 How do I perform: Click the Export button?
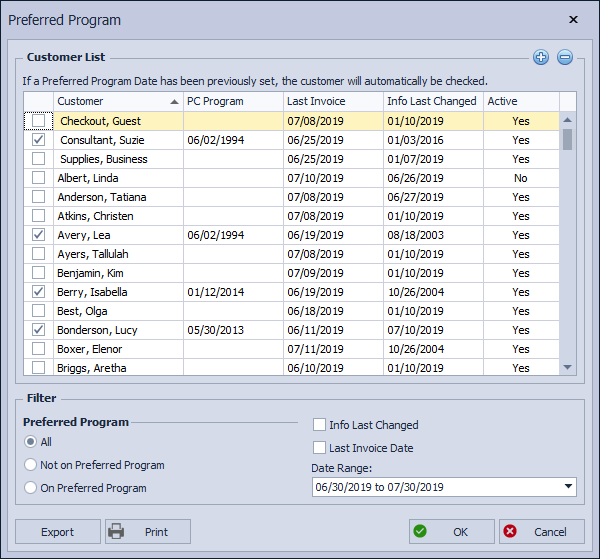(x=58, y=531)
